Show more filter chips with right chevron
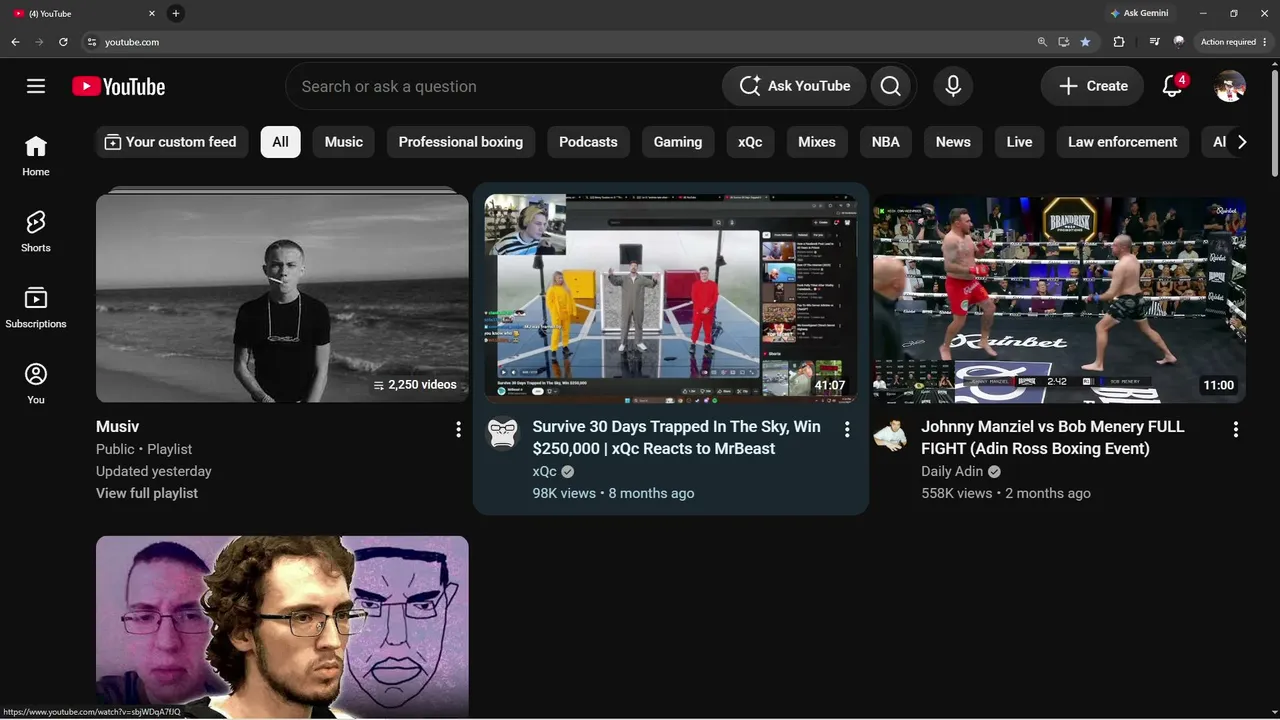 1242,142
